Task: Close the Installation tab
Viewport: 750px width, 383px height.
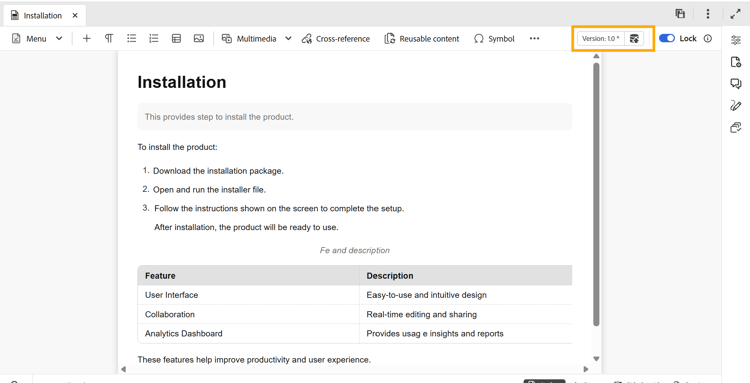Action: tap(75, 15)
